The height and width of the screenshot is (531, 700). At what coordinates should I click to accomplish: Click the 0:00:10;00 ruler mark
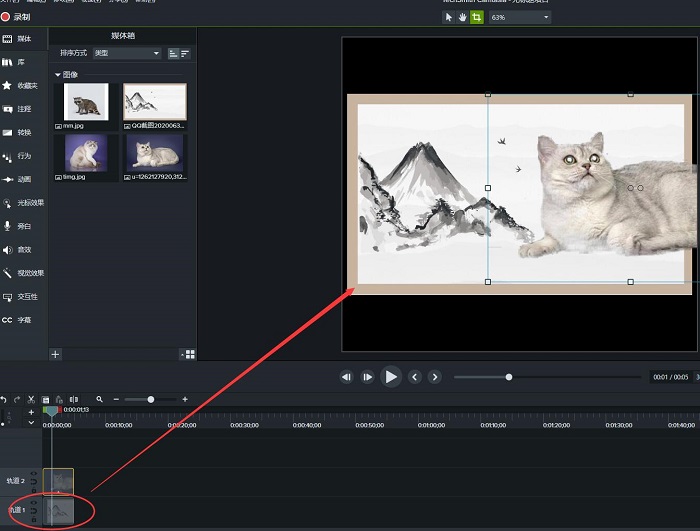[x=119, y=425]
